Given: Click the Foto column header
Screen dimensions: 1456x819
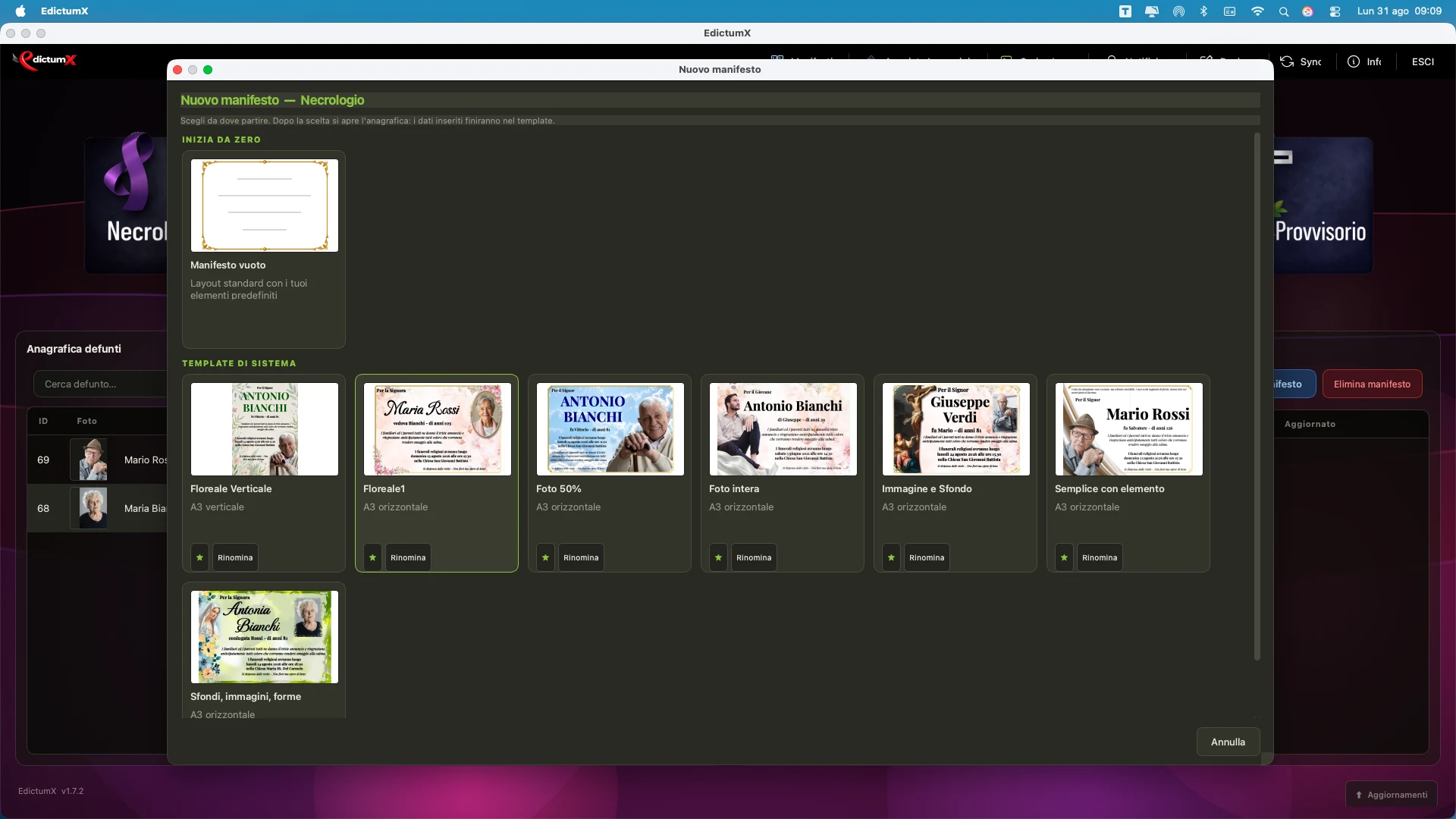Looking at the screenshot, I should [86, 421].
